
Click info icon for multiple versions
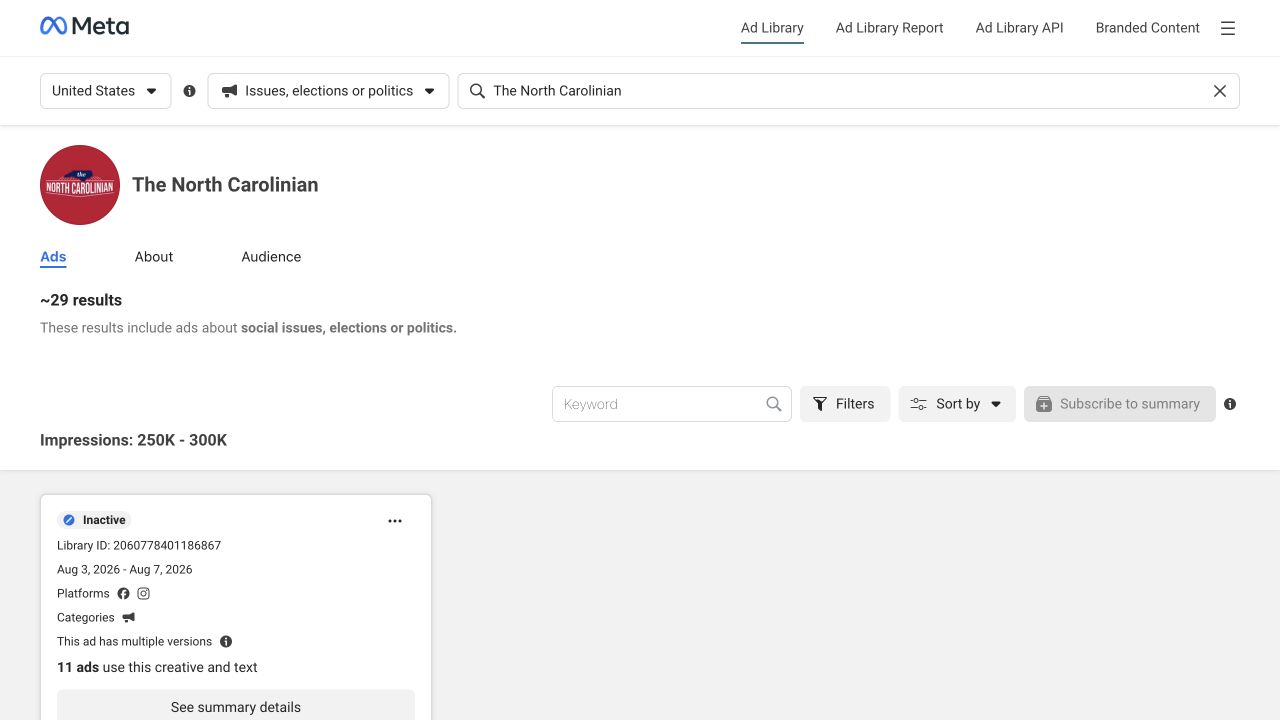click(226, 641)
